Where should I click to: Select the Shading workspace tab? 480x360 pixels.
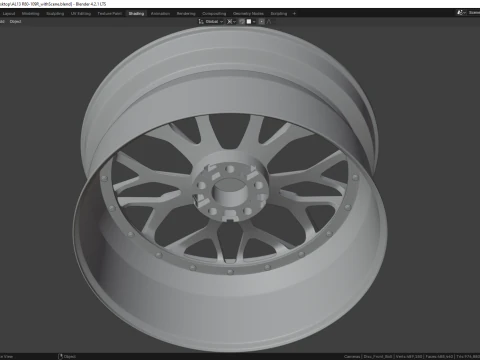coord(136,14)
